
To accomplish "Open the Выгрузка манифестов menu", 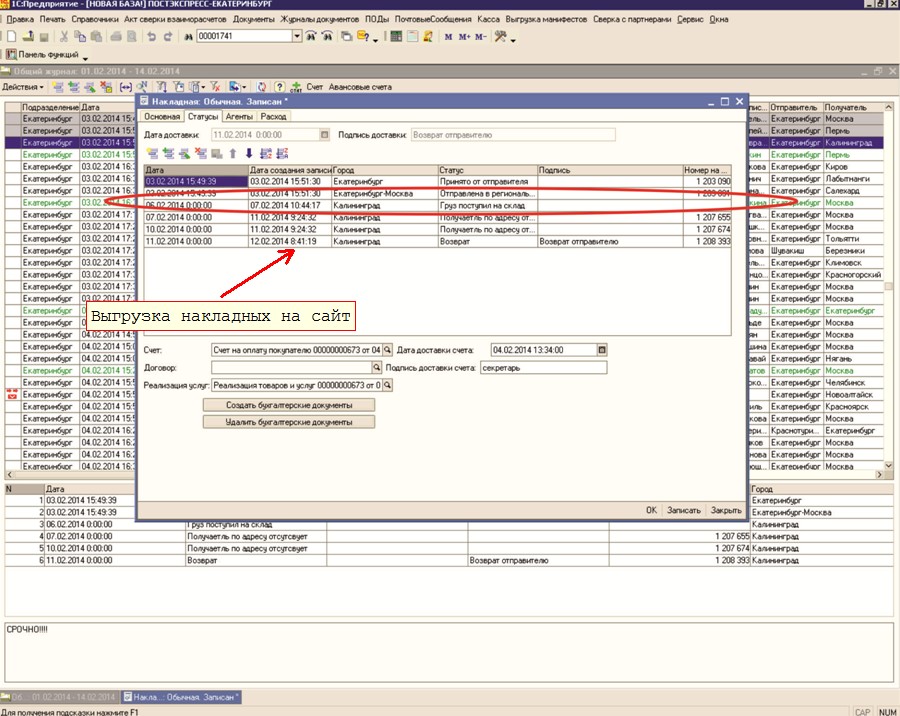I will (546, 19).
